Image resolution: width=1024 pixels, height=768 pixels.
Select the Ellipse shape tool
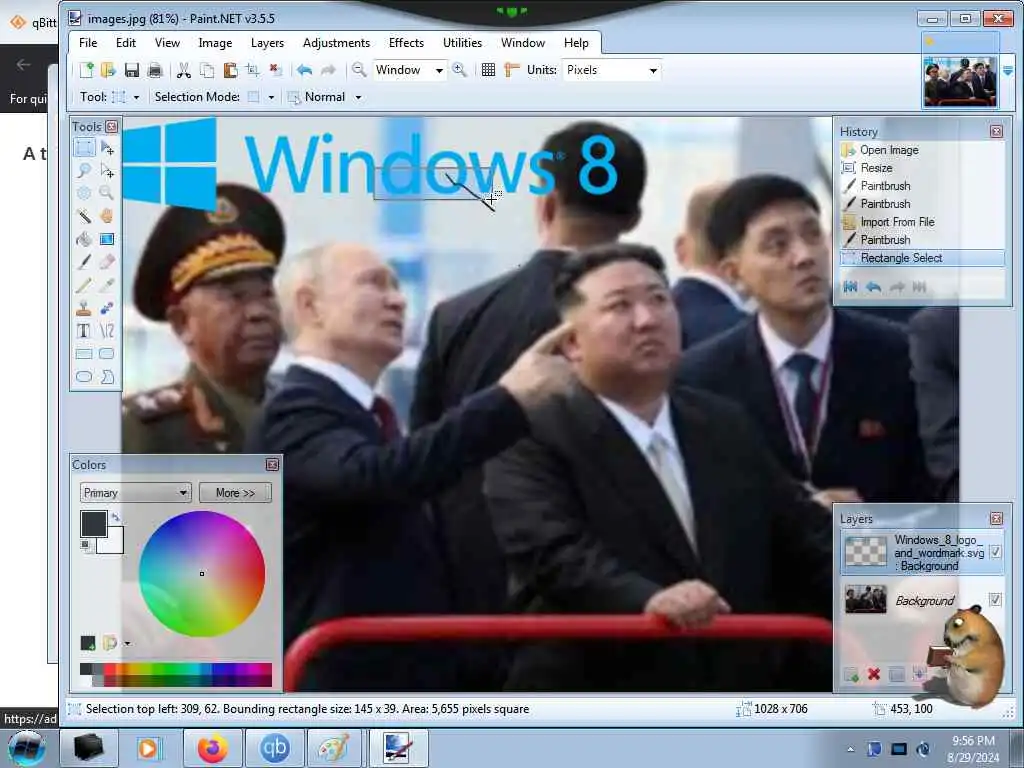pos(84,376)
